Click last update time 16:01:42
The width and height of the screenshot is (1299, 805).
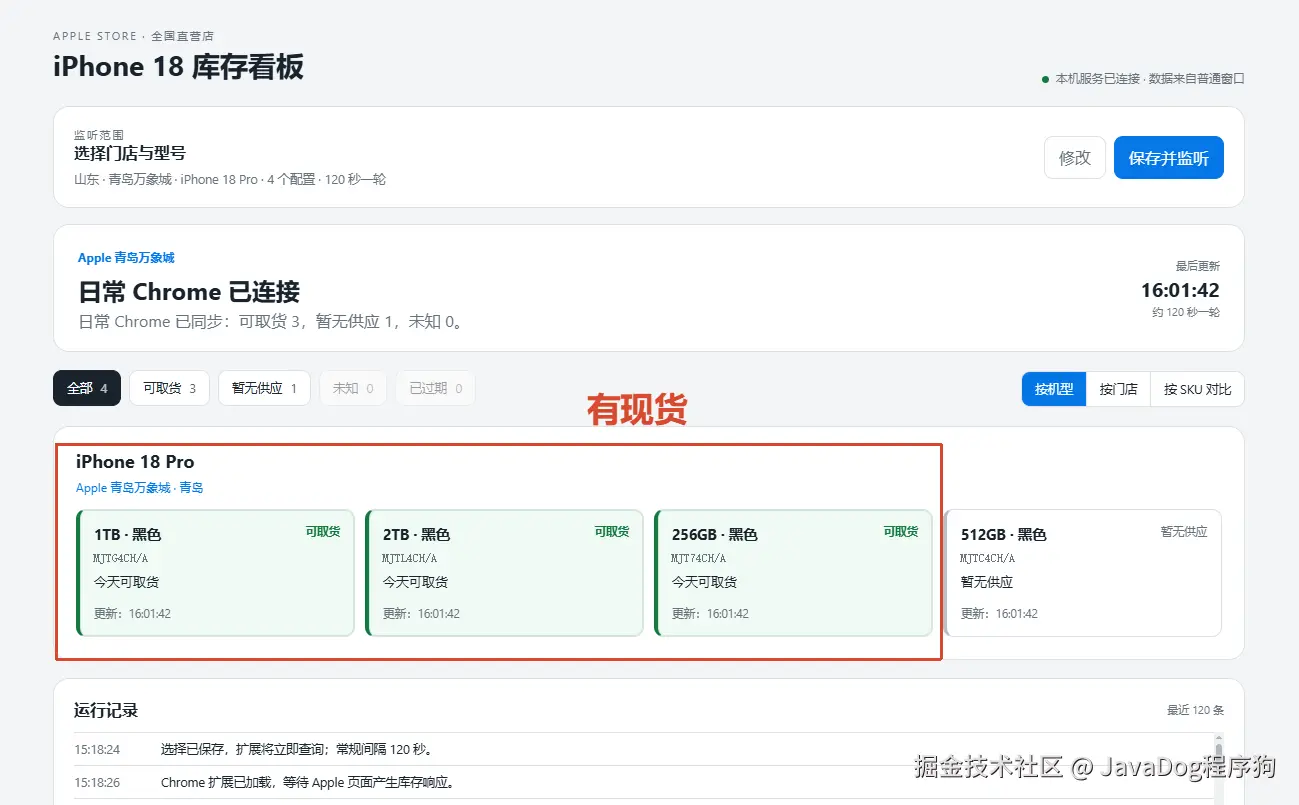1180,291
